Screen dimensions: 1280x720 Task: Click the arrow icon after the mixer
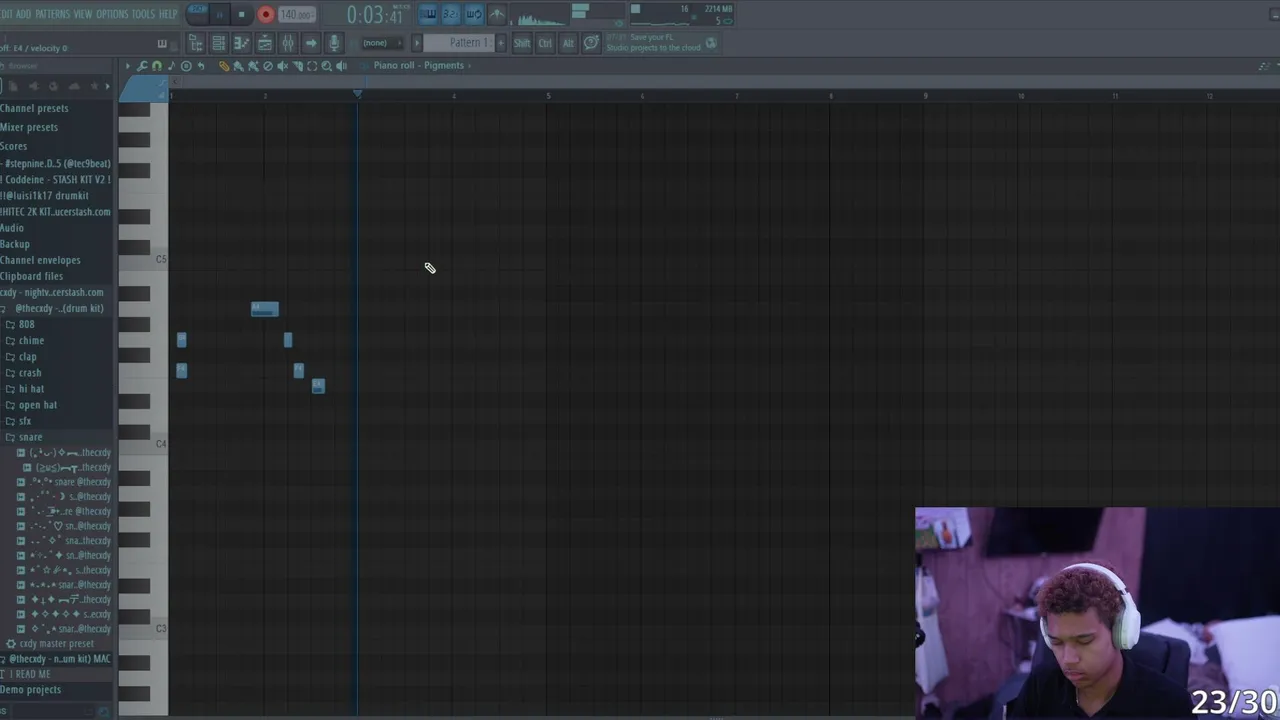[x=311, y=43]
